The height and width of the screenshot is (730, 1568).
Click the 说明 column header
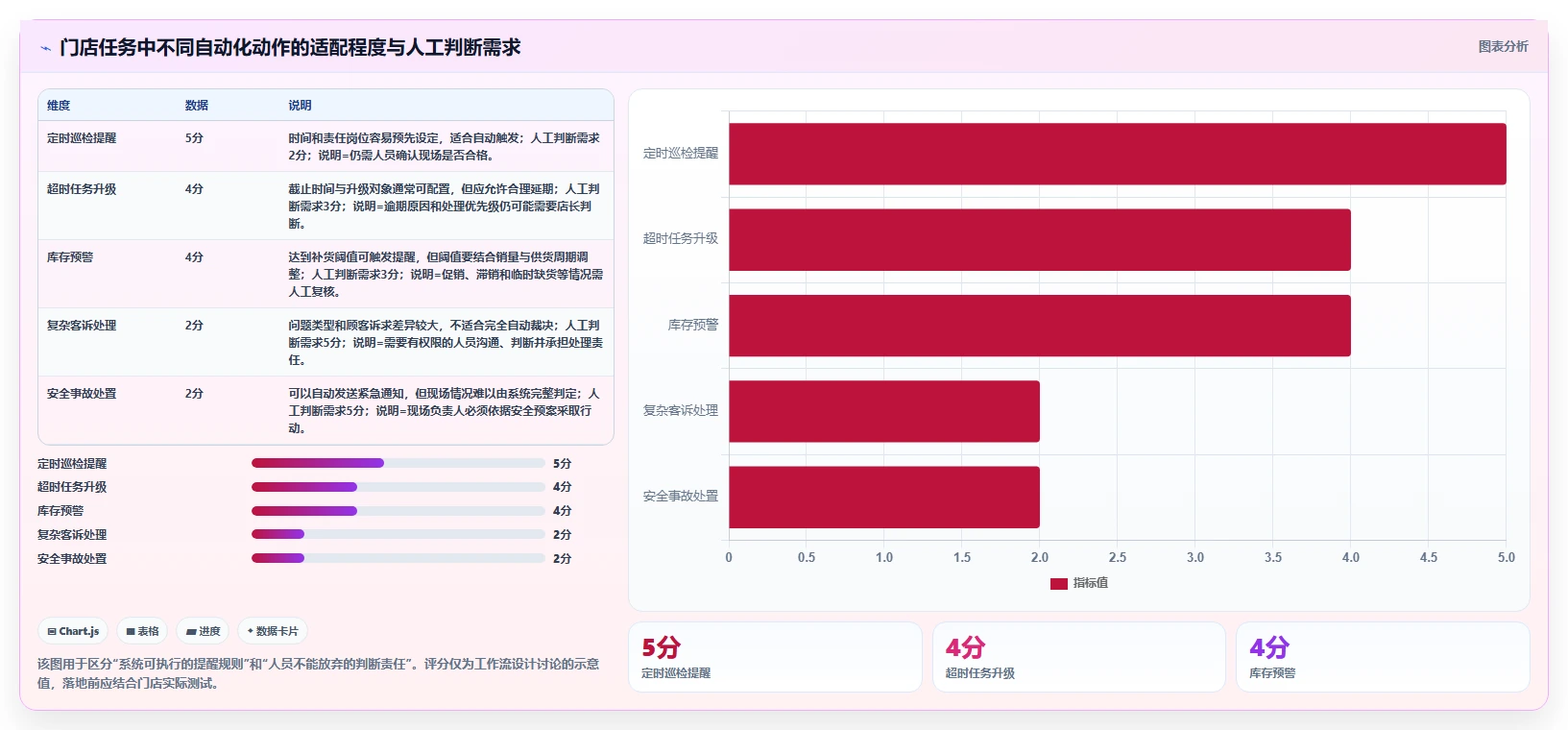[x=300, y=106]
